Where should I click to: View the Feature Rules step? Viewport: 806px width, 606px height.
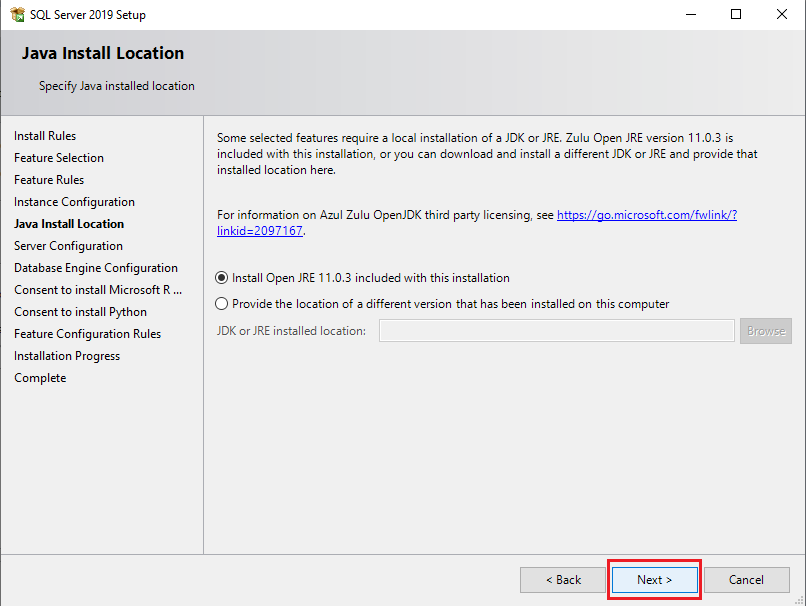coord(49,179)
